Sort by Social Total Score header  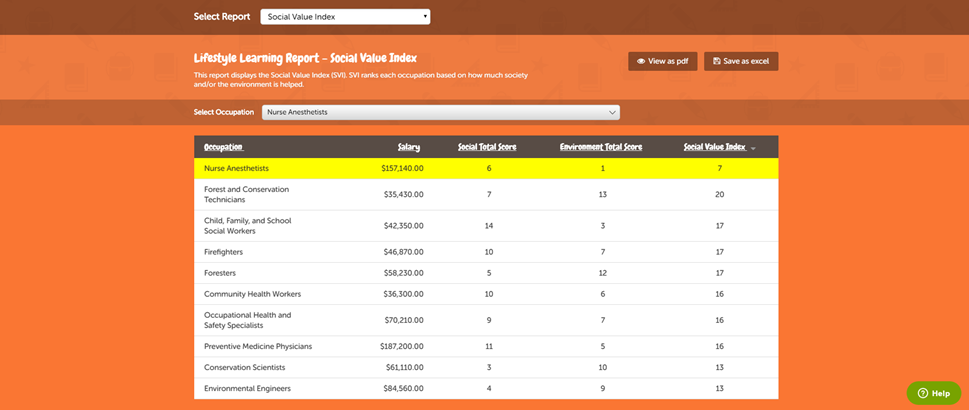click(488, 147)
